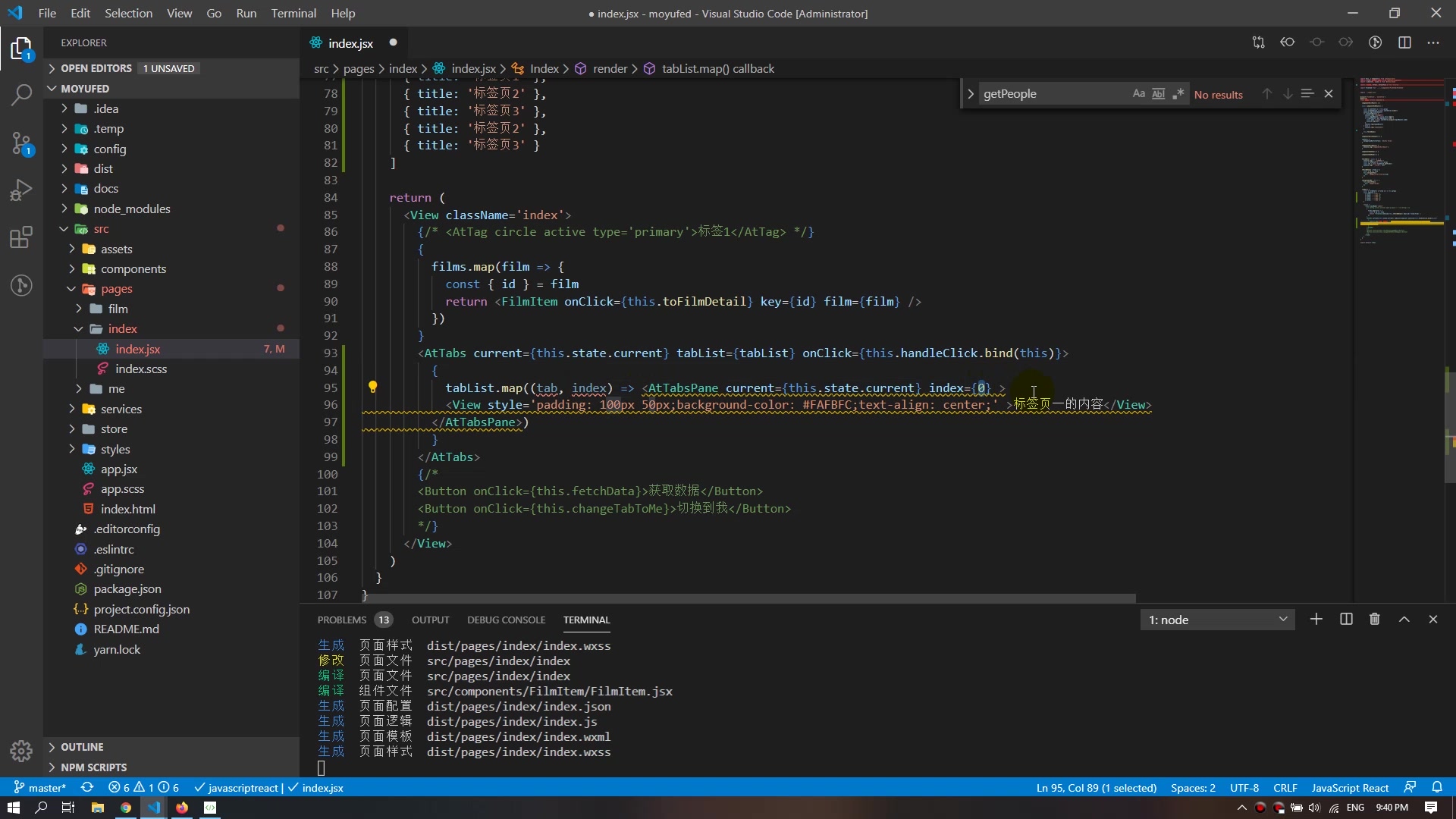
Task: Open the Explorer view in activity bar
Action: pyautogui.click(x=21, y=49)
